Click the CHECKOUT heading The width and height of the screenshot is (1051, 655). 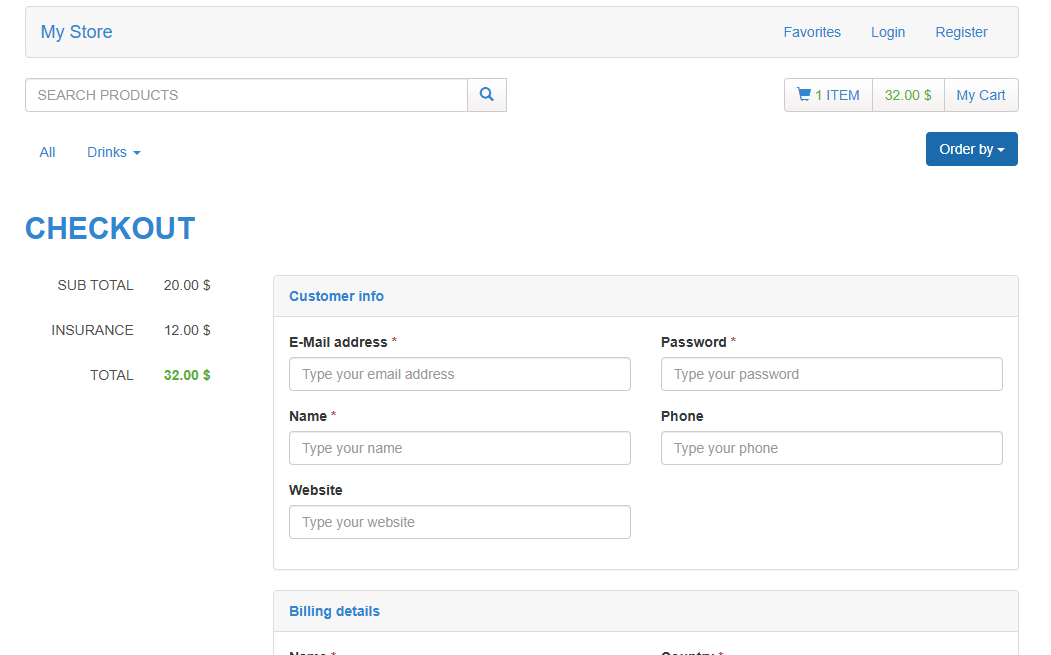110,229
